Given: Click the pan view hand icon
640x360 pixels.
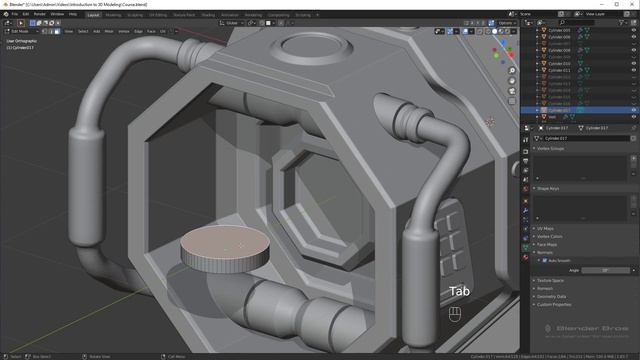Looking at the screenshot, I should 512,81.
